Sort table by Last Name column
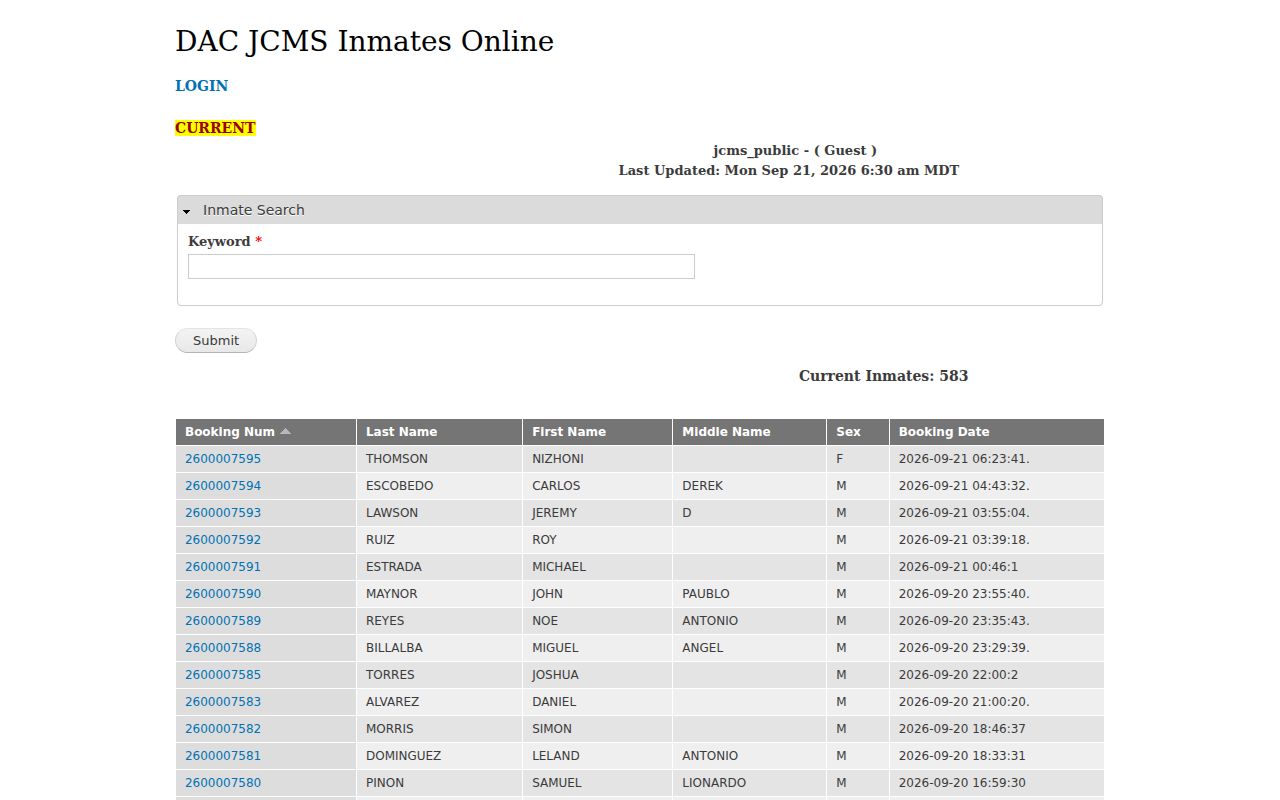Image resolution: width=1280 pixels, height=800 pixels. tap(402, 432)
